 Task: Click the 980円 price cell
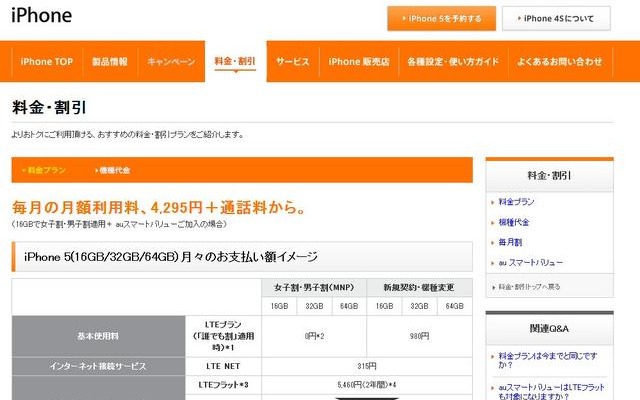(420, 336)
